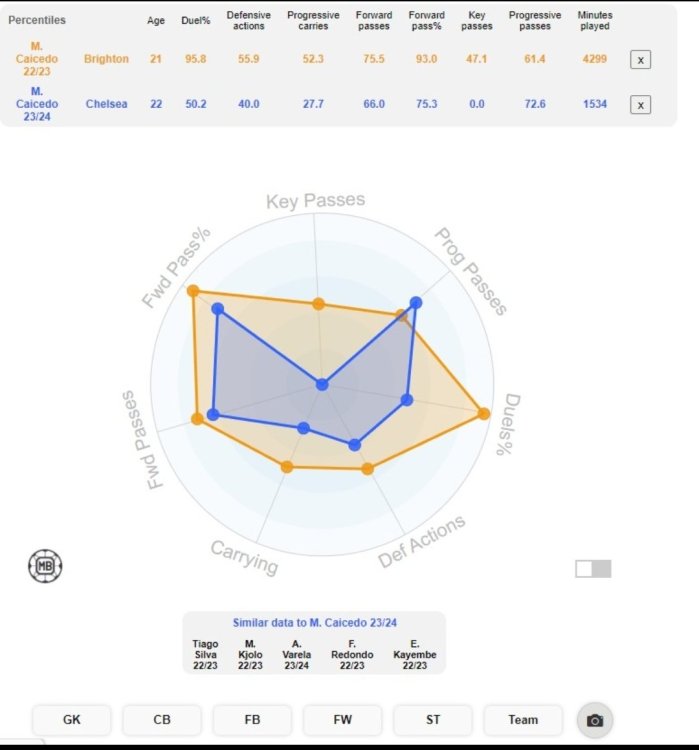
Task: Remove the M. Caicedo 22/23 Brighton row
Action: pyautogui.click(x=640, y=60)
